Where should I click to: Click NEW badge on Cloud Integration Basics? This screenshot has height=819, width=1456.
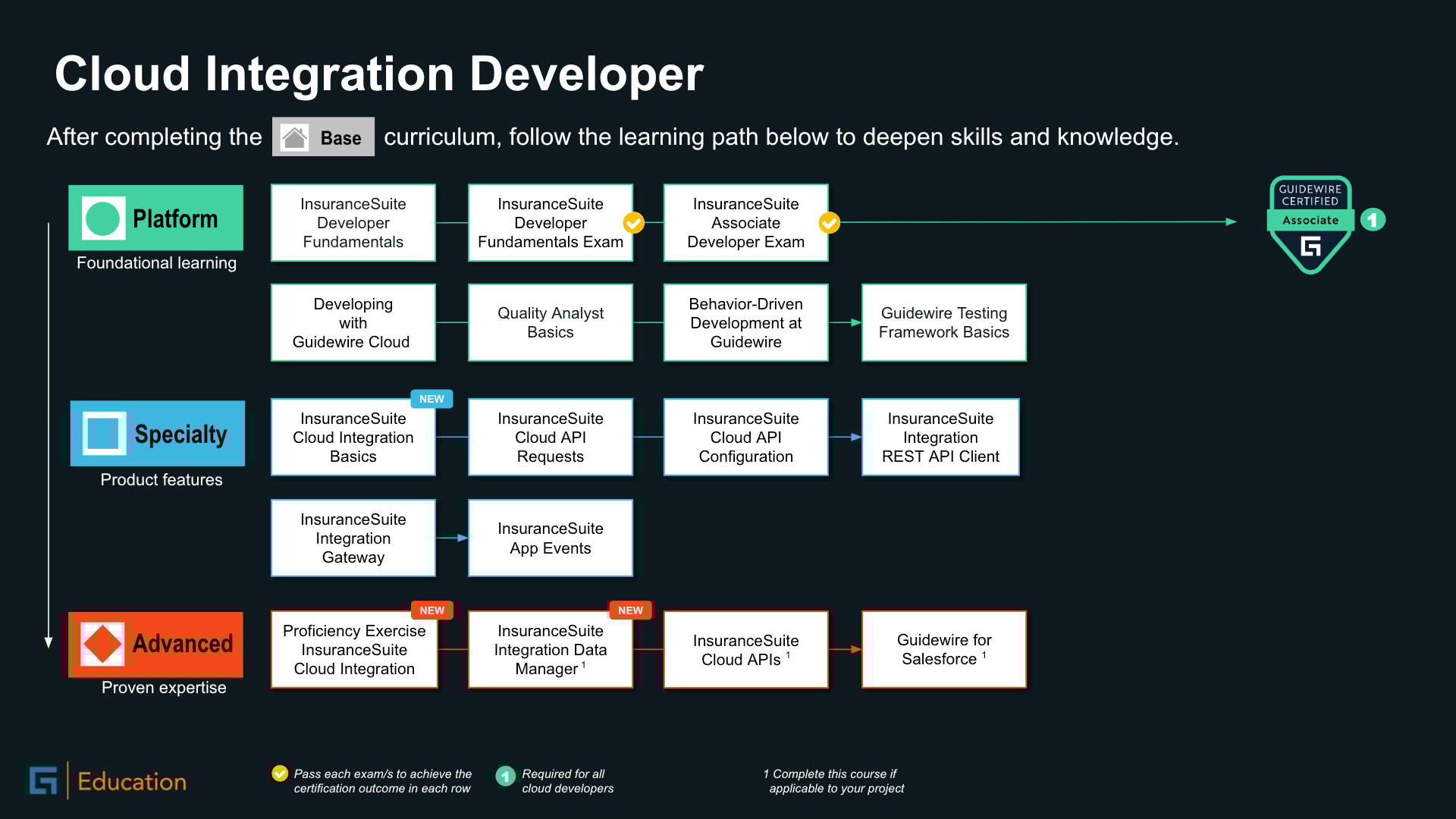(x=431, y=399)
